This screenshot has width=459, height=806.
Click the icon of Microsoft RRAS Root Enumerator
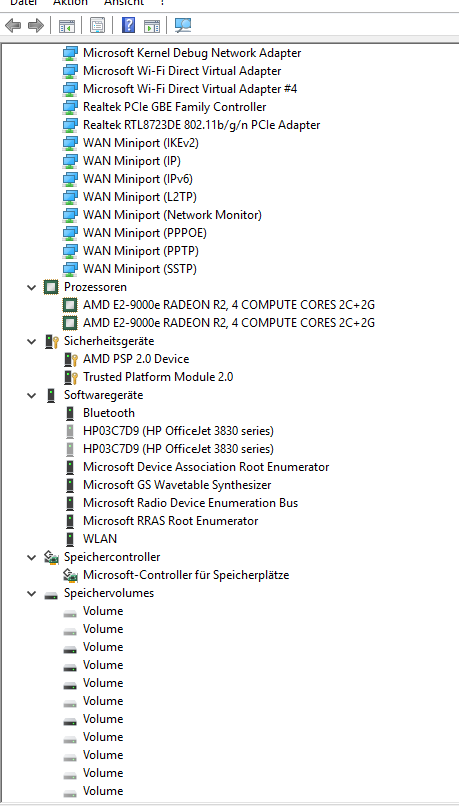[70, 521]
